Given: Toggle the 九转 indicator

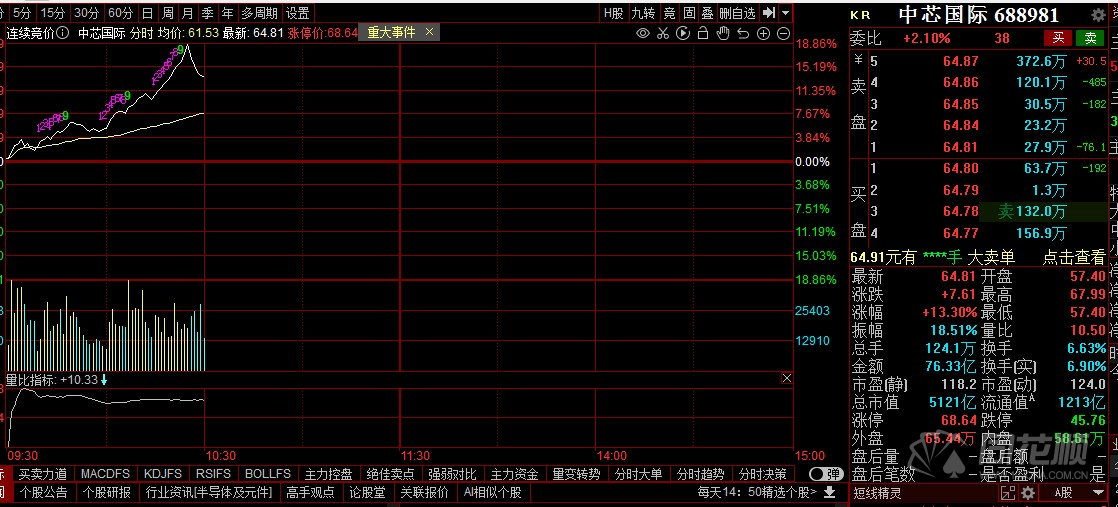Looking at the screenshot, I should coord(642,13).
